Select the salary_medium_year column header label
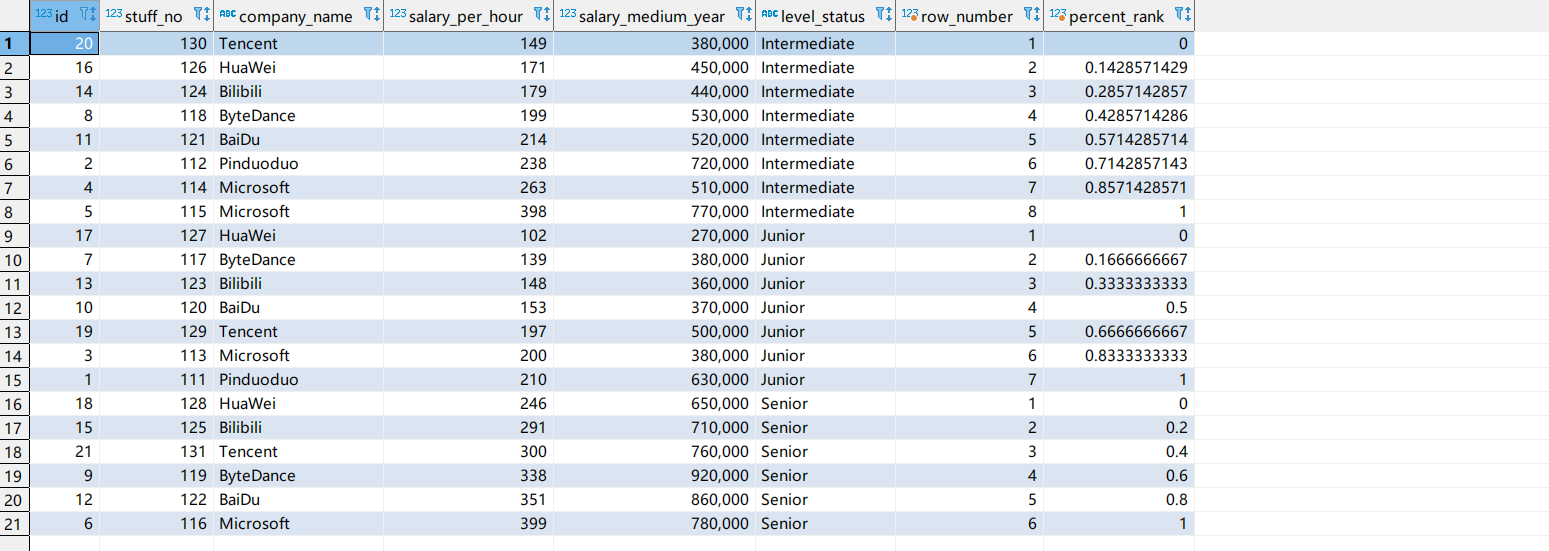Viewport: 1549px width, 551px height. point(652,15)
